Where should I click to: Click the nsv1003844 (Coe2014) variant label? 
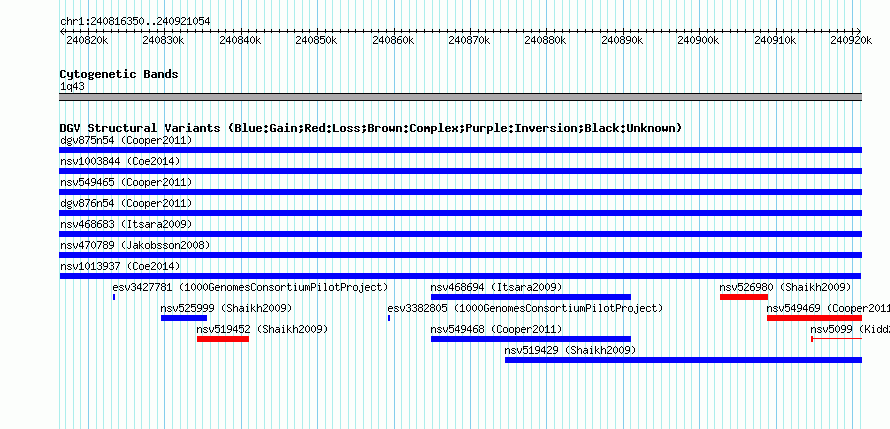pyautogui.click(x=120, y=161)
